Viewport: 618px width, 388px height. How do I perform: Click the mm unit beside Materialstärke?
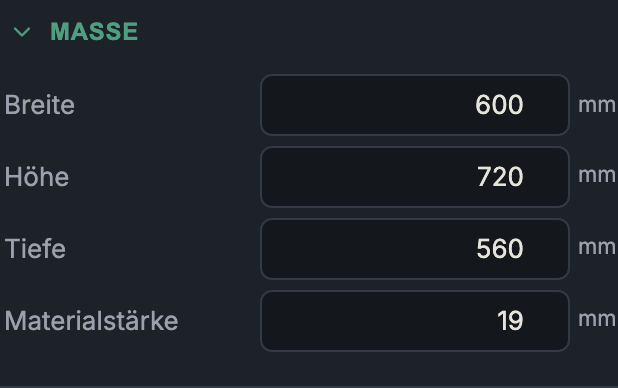point(597,319)
